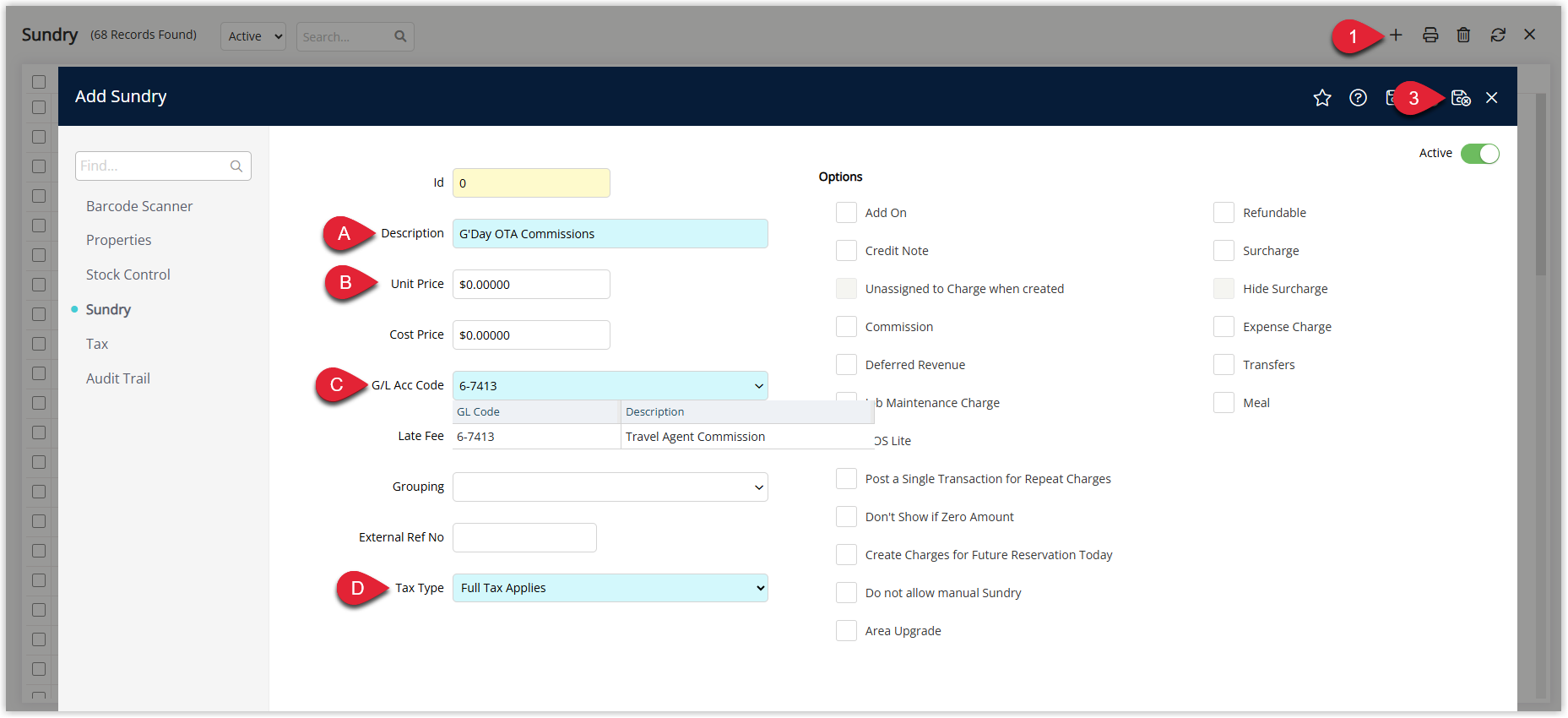
Task: Click the Find magnifier in the side panel
Action: point(236,166)
